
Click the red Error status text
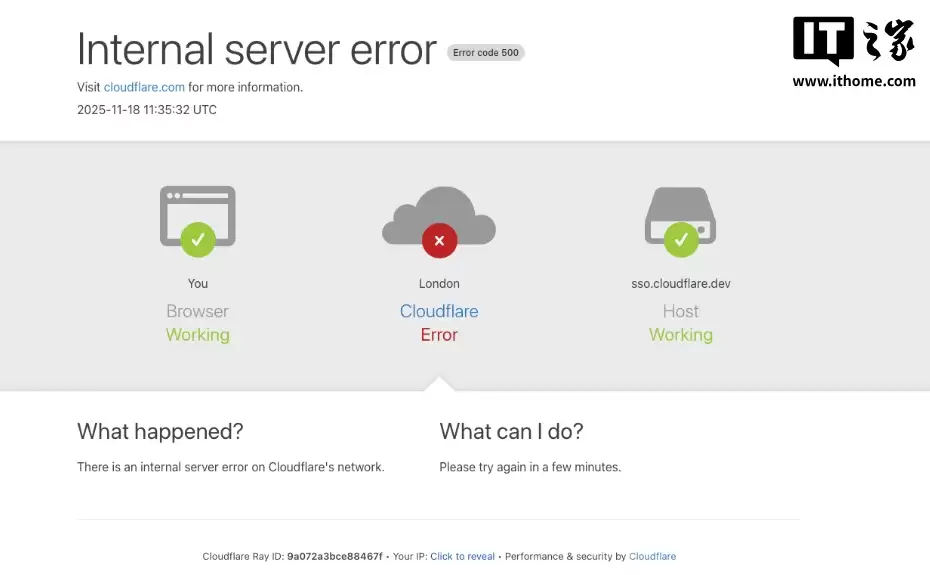point(439,335)
